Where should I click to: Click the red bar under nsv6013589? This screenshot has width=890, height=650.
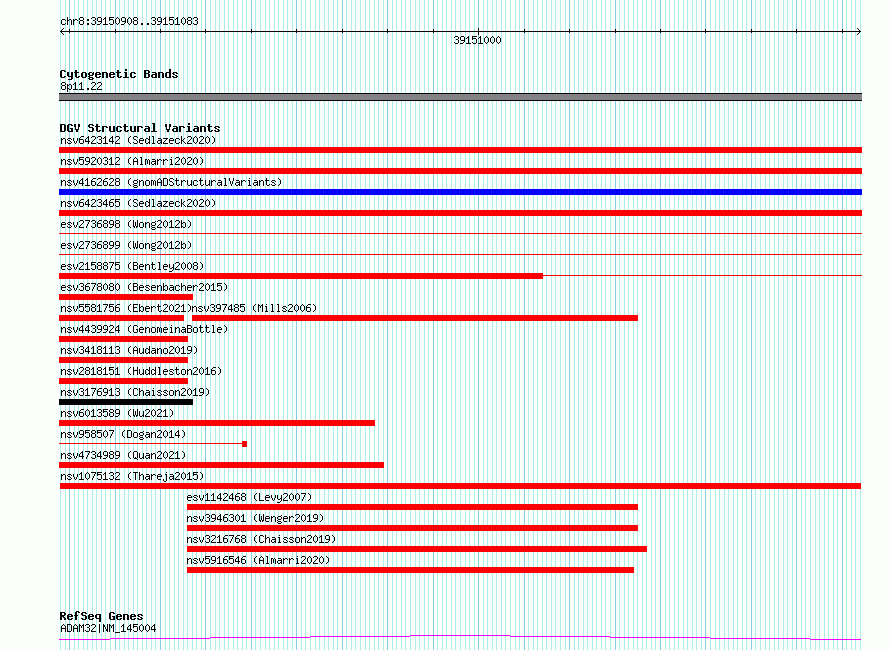click(x=217, y=423)
